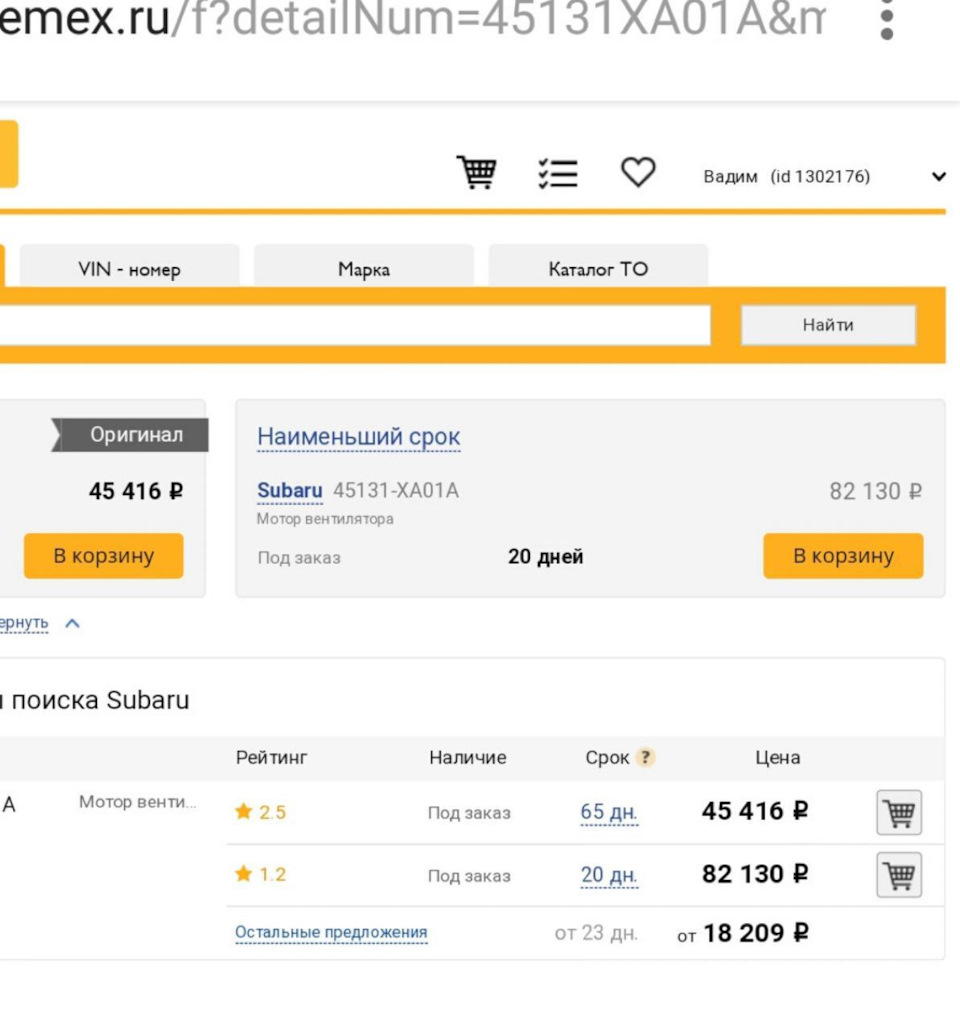Viewport: 960px width, 1031px height.
Task: Click the 65 дн. delivery term link
Action: pyautogui.click(x=609, y=812)
